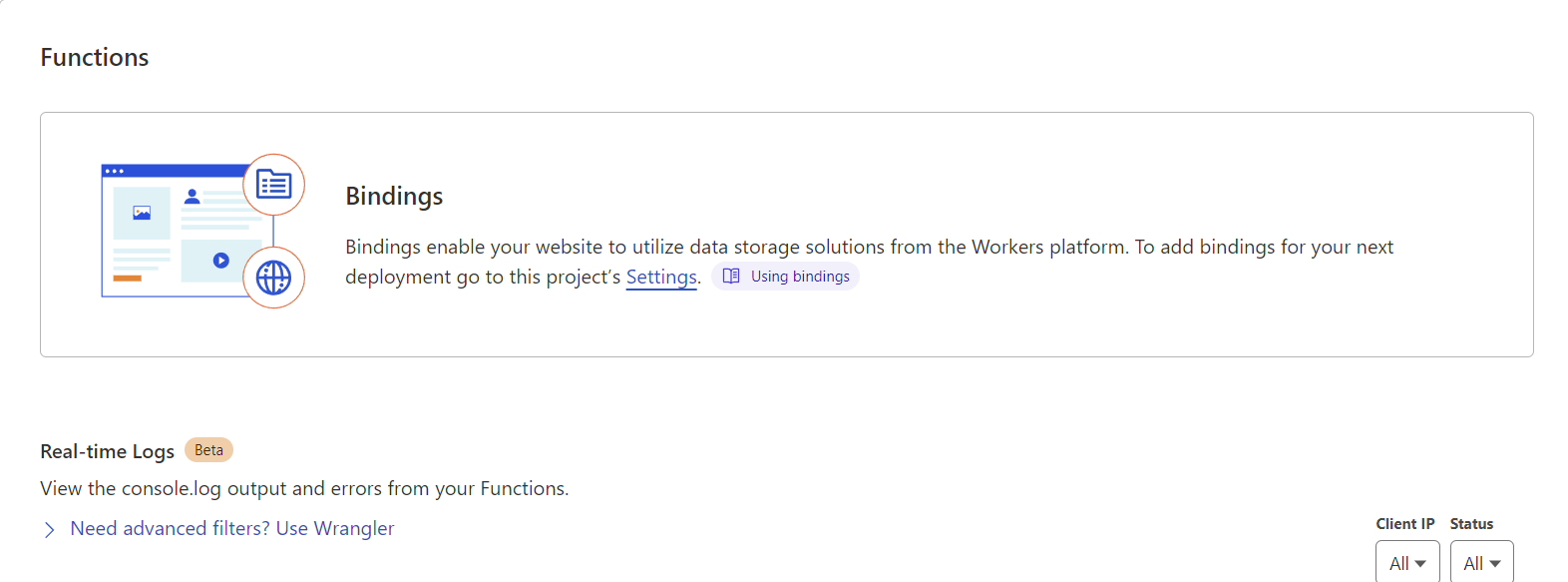The height and width of the screenshot is (582, 1568).
Task: Click the book icon beside Using bindings
Action: pyautogui.click(x=731, y=277)
